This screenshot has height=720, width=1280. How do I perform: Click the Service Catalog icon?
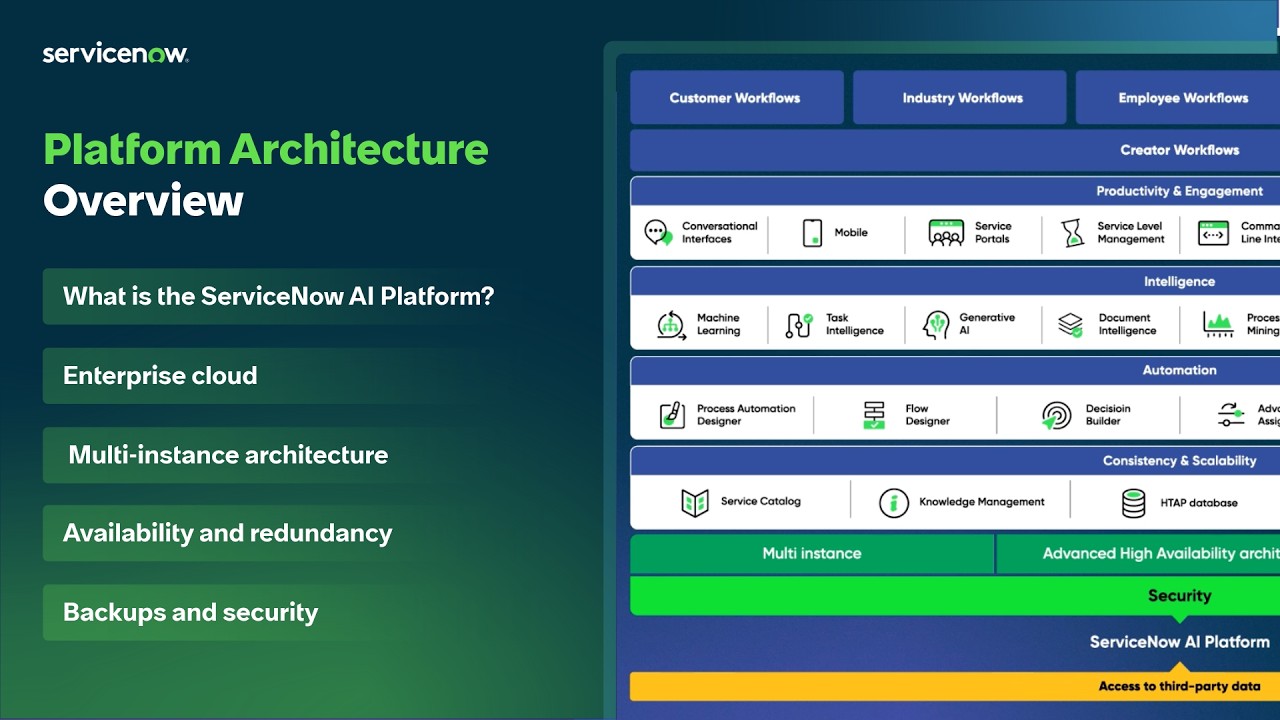695,502
